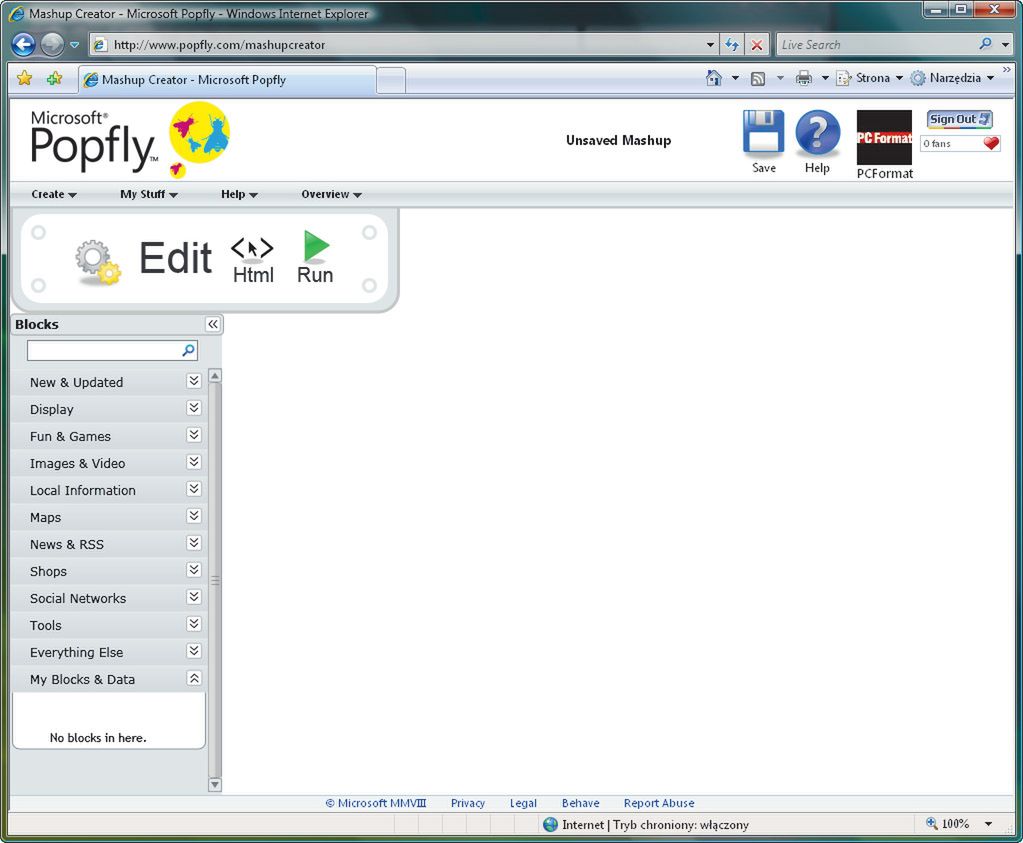Switch to Html view

(x=253, y=260)
